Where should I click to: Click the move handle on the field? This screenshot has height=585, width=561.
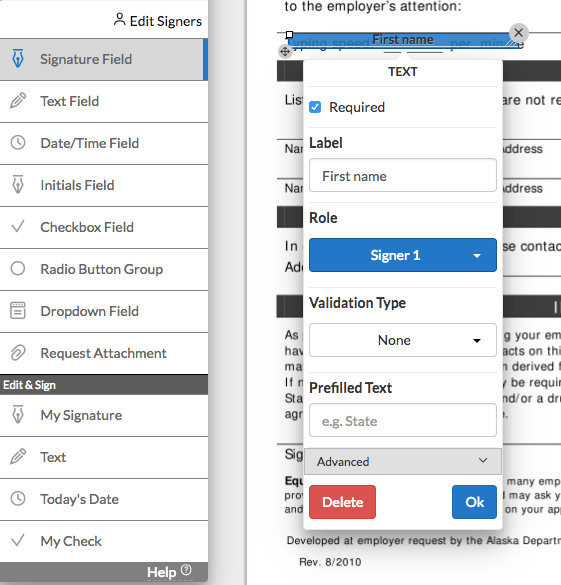click(x=285, y=51)
